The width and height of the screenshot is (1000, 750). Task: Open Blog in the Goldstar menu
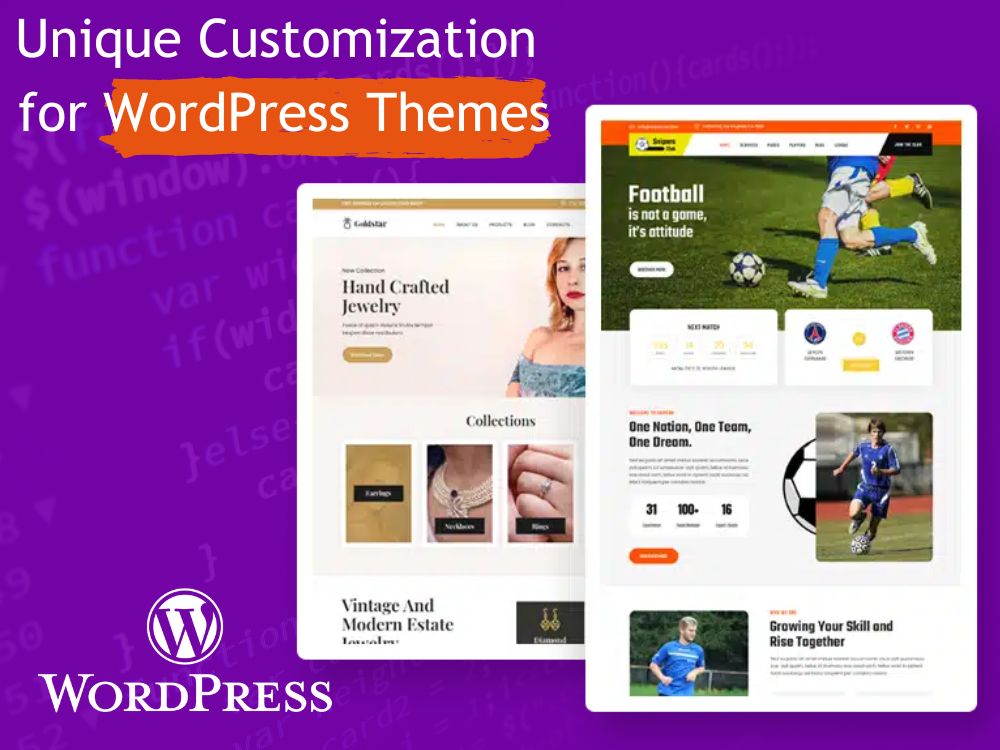pyautogui.click(x=529, y=224)
